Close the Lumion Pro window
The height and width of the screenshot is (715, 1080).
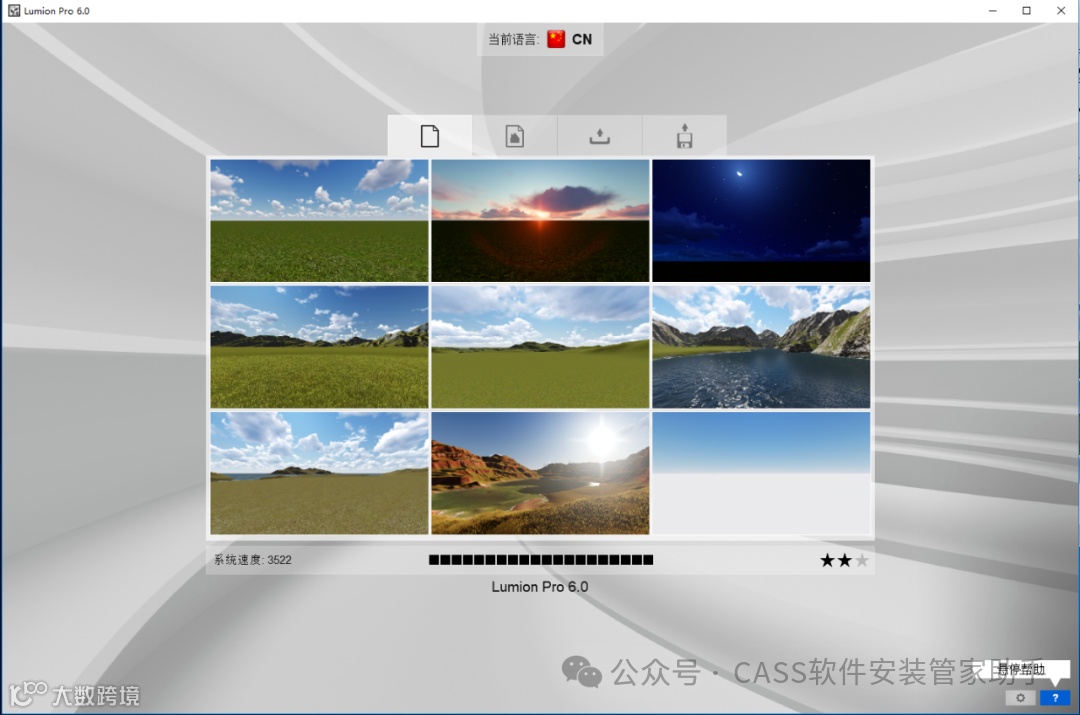coord(1061,10)
